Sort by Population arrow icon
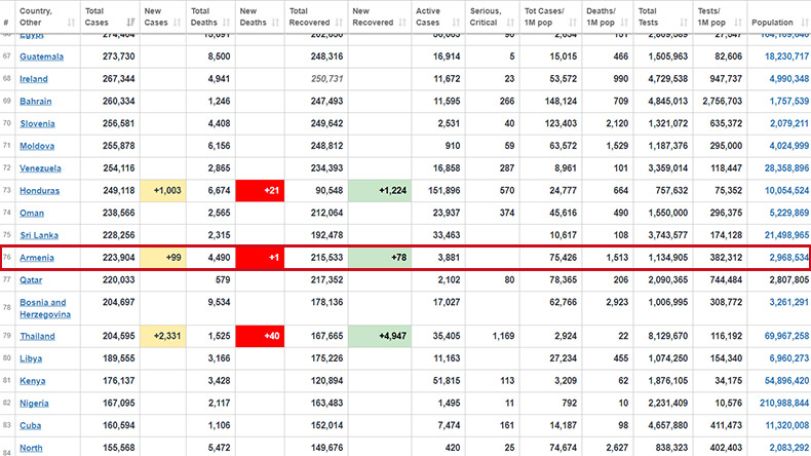This screenshot has width=811, height=456. click(x=805, y=22)
